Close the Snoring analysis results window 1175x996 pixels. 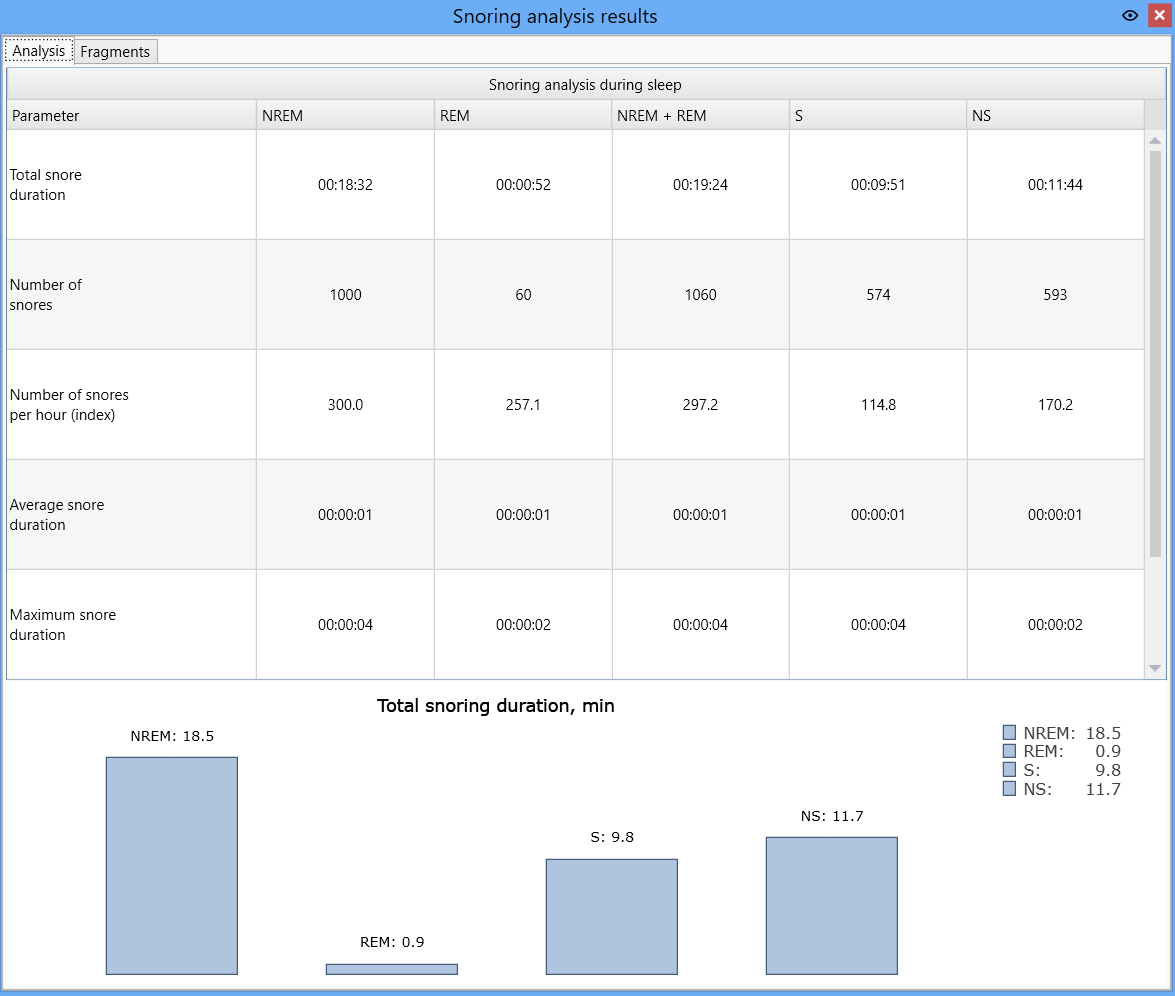coord(1159,16)
